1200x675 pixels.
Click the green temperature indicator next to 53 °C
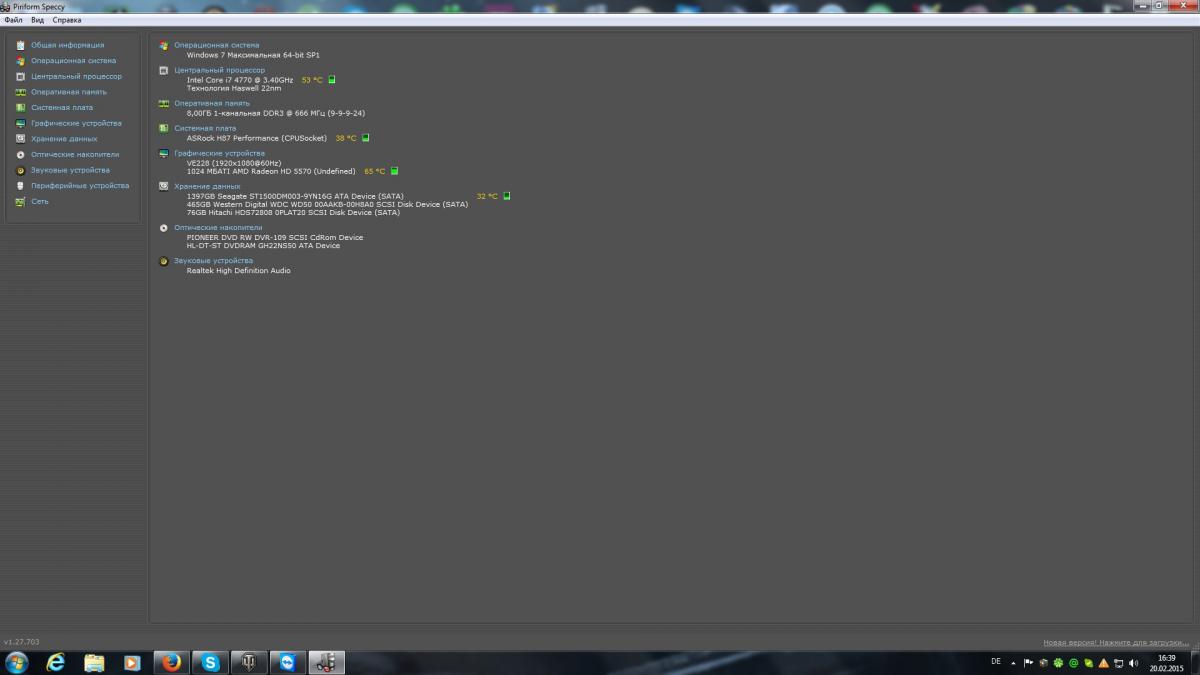point(332,79)
